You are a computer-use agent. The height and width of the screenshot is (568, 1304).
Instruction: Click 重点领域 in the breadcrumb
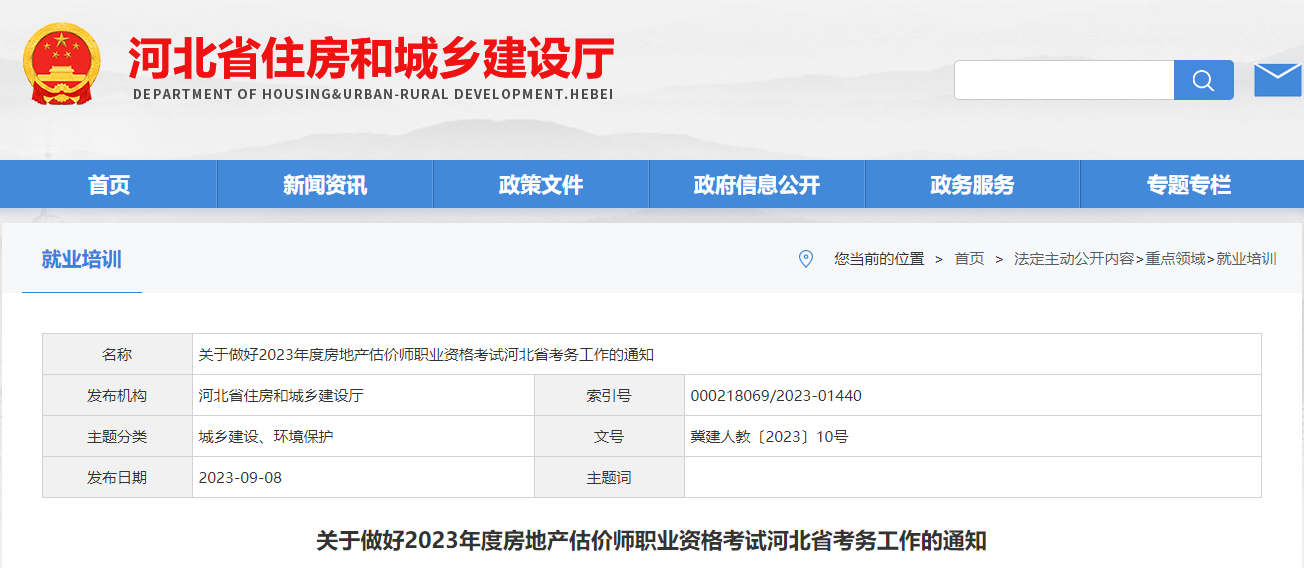1175,259
